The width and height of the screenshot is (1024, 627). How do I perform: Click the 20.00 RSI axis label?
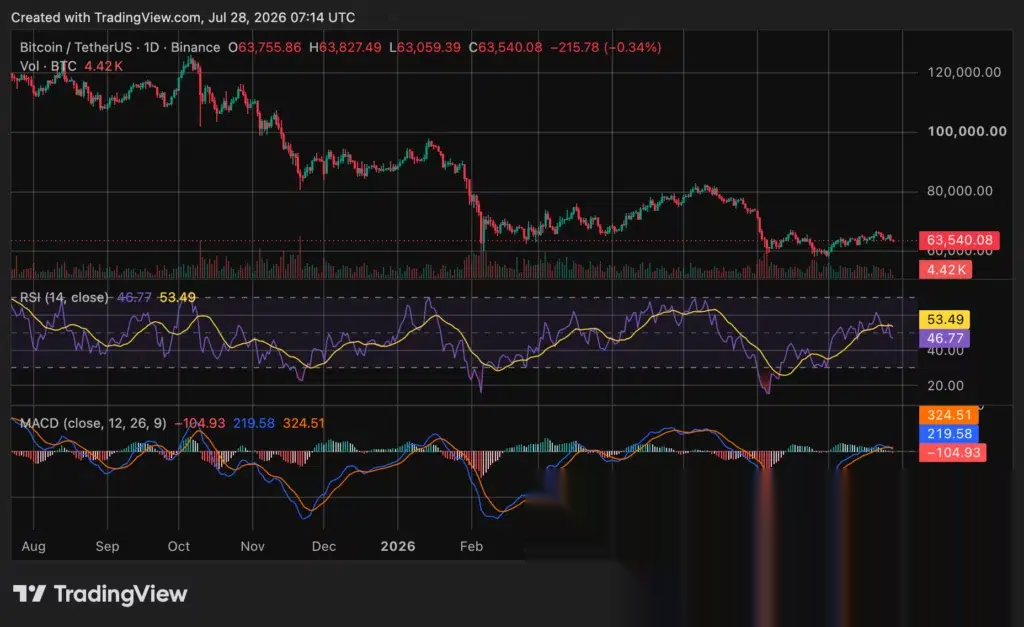tap(945, 386)
